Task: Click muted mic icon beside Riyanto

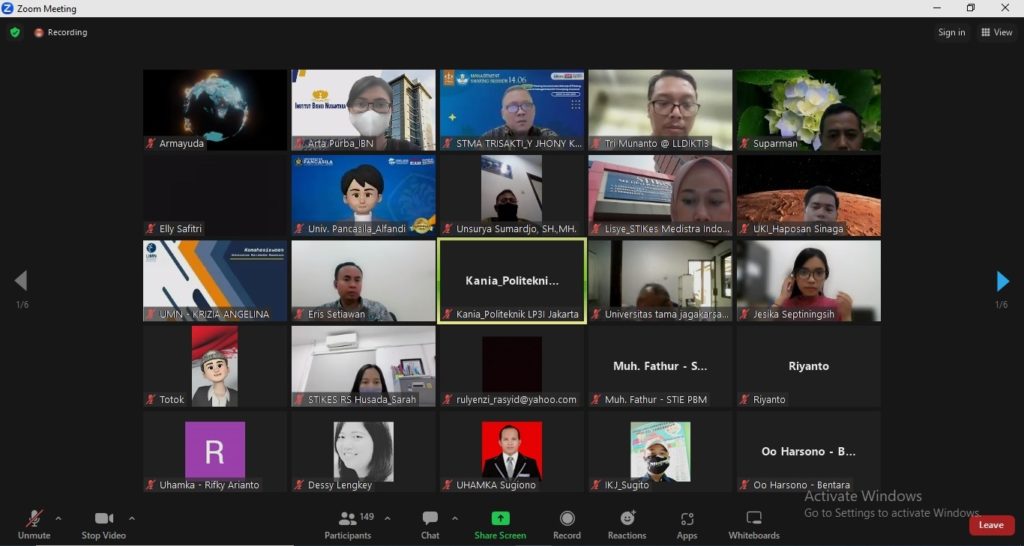Action: [x=744, y=400]
